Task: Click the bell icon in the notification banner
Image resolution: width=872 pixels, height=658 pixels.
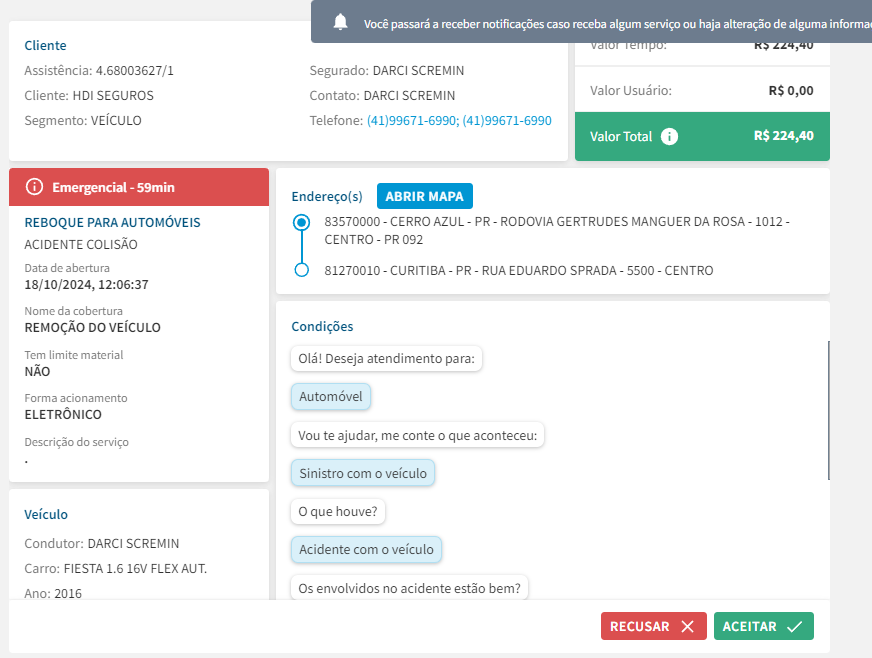Action: click(x=341, y=22)
